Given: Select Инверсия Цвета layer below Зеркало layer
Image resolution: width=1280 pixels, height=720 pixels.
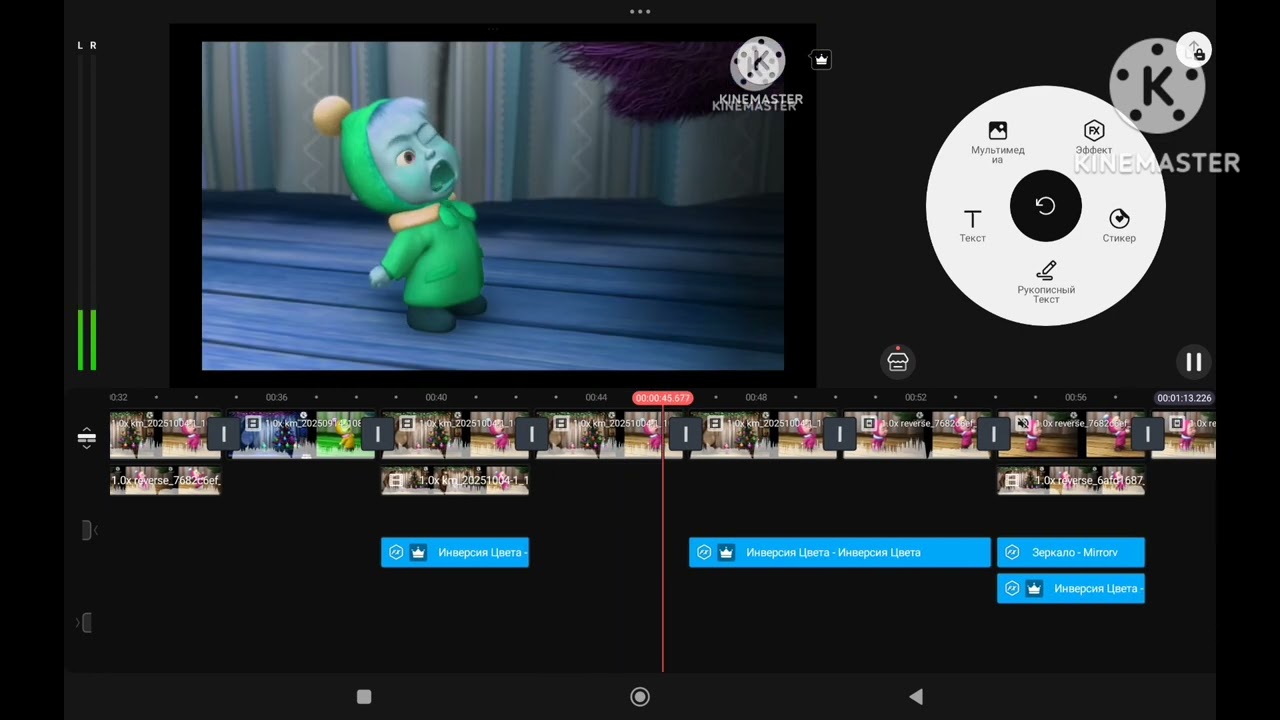Looking at the screenshot, I should 1071,588.
